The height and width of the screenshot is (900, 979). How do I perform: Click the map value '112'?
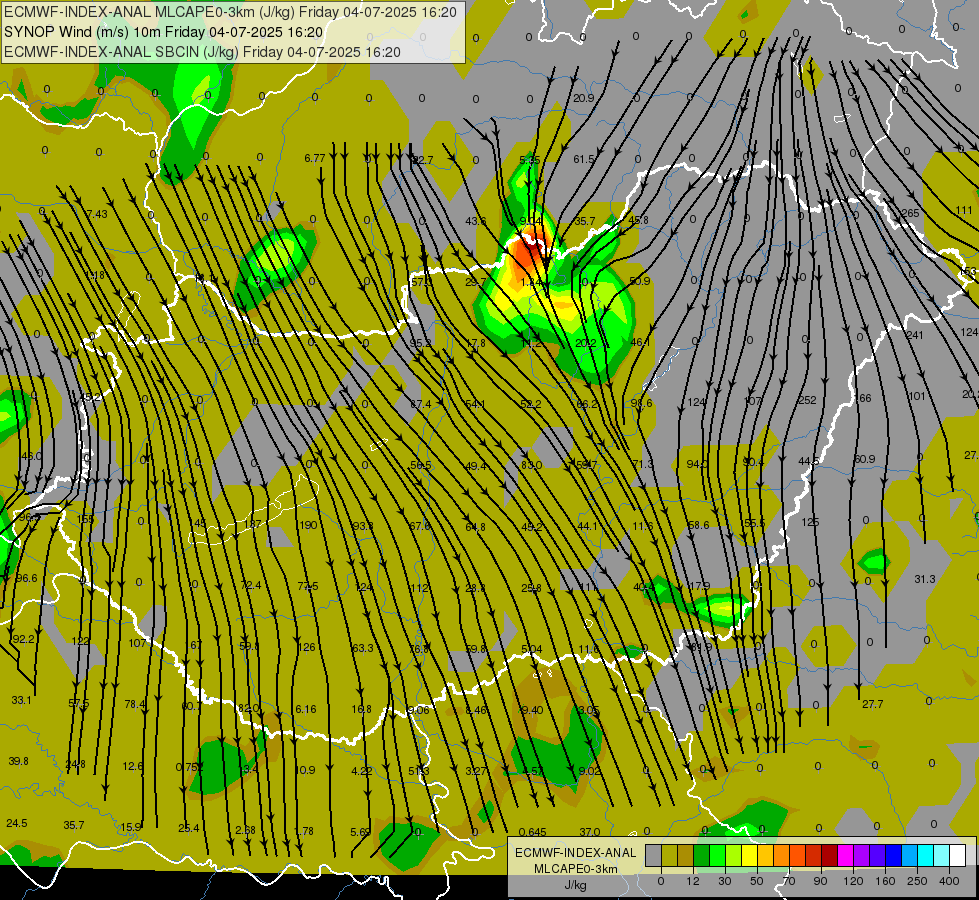pyautogui.click(x=420, y=588)
